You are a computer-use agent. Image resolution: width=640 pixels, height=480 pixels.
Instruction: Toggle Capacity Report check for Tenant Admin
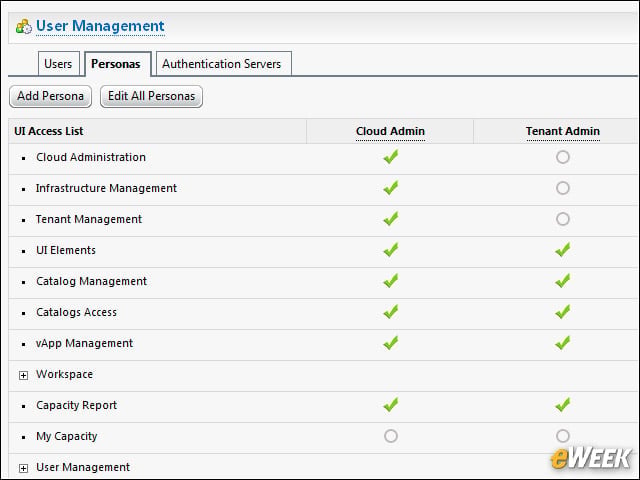click(563, 405)
